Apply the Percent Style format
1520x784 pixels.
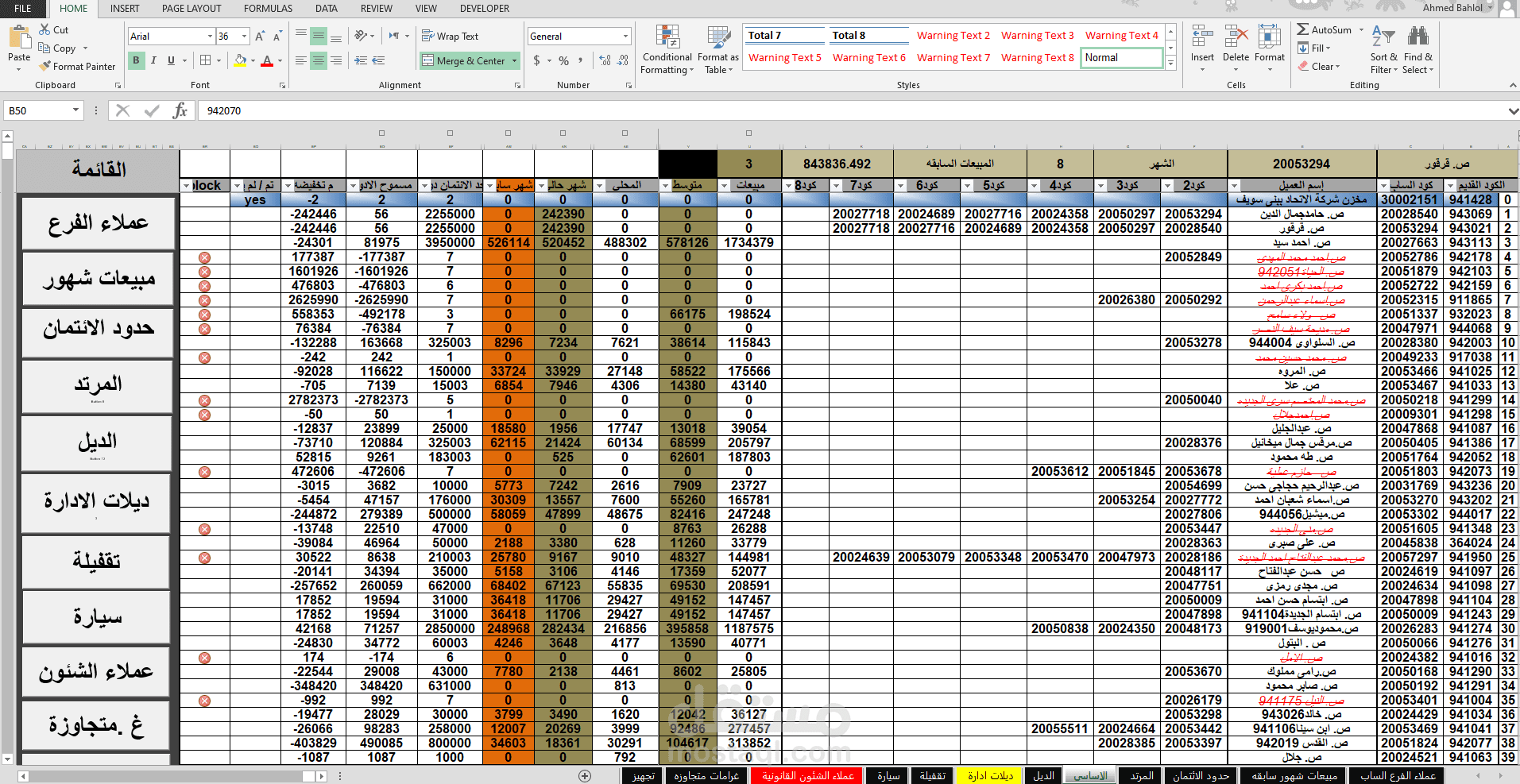563,60
